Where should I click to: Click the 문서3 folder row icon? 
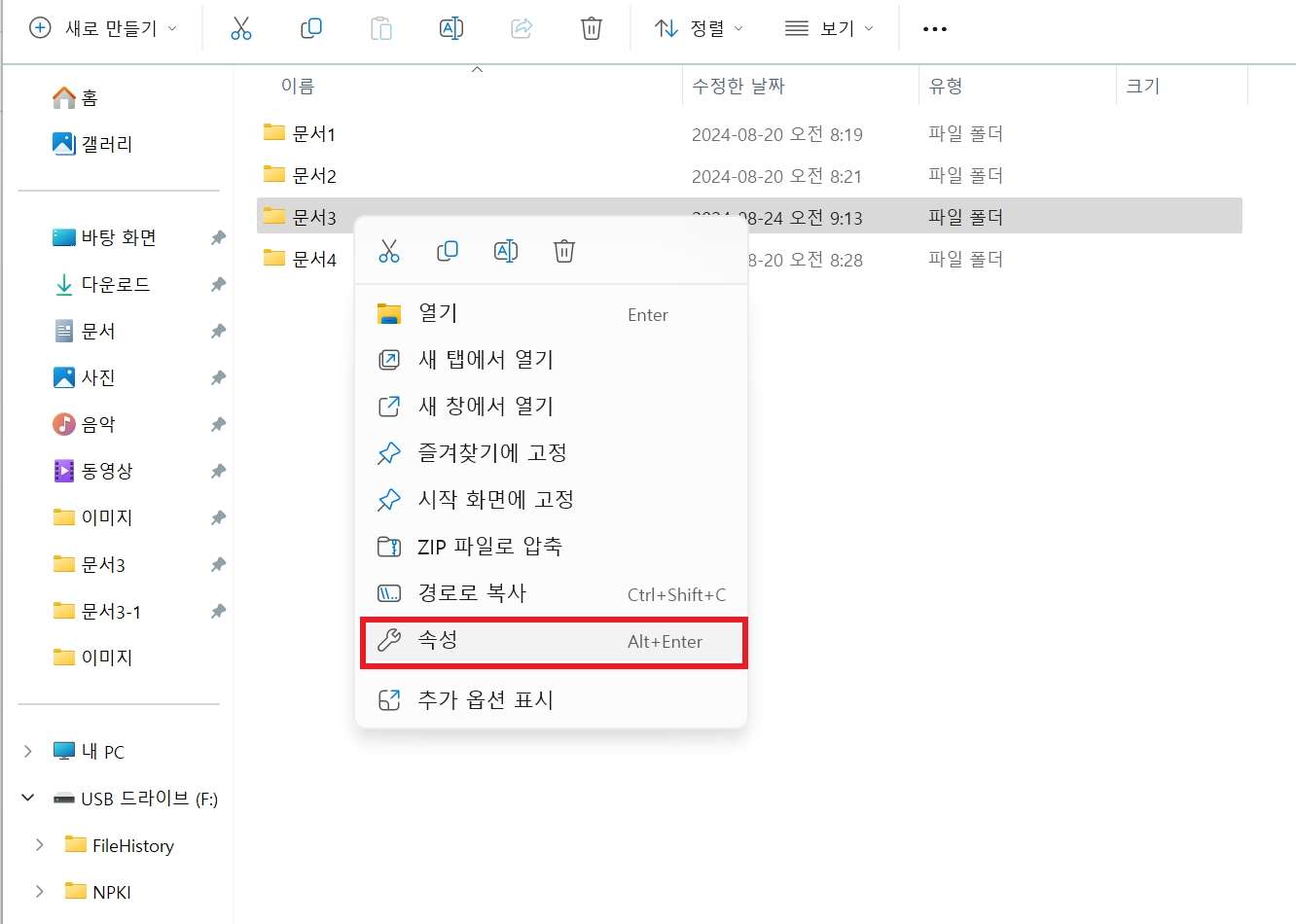coord(274,216)
